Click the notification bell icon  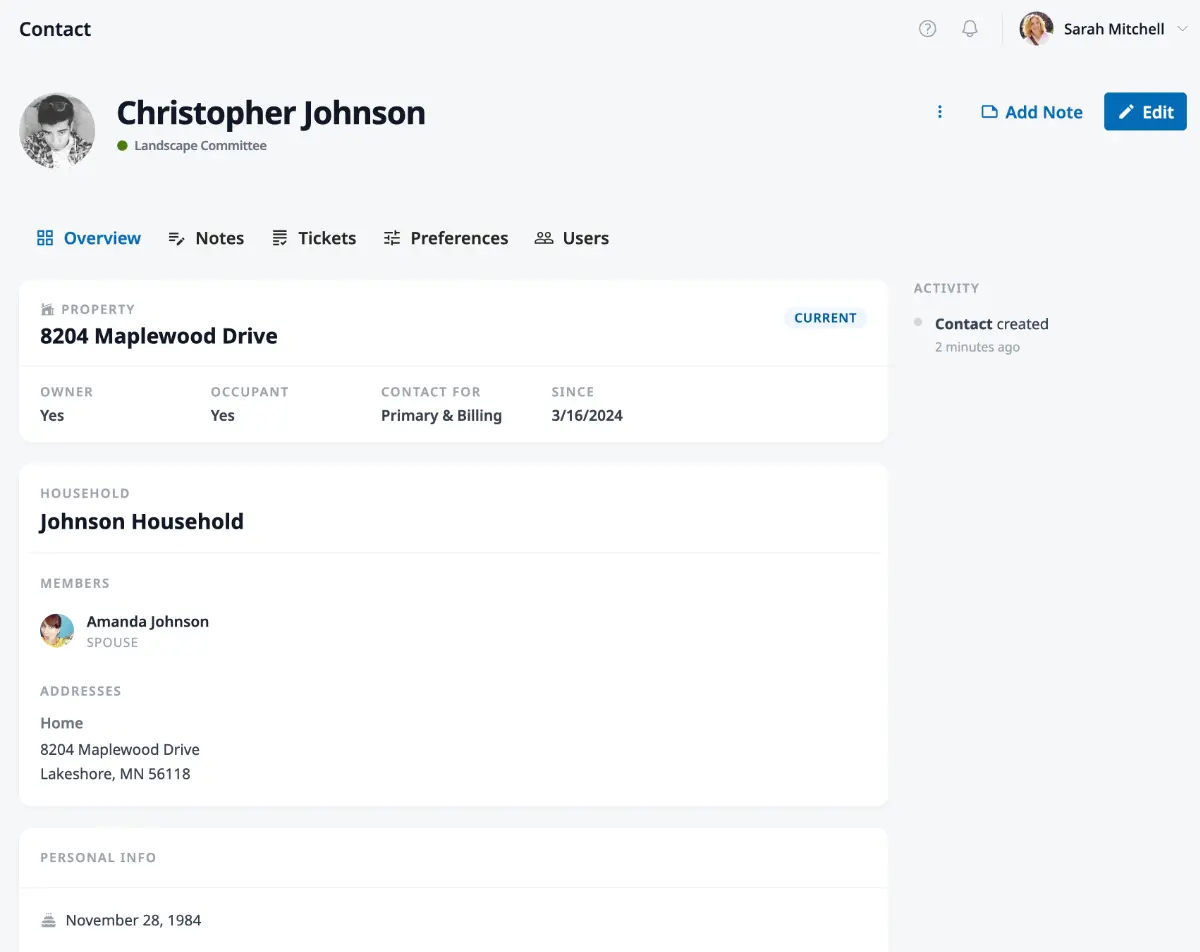pyautogui.click(x=969, y=28)
